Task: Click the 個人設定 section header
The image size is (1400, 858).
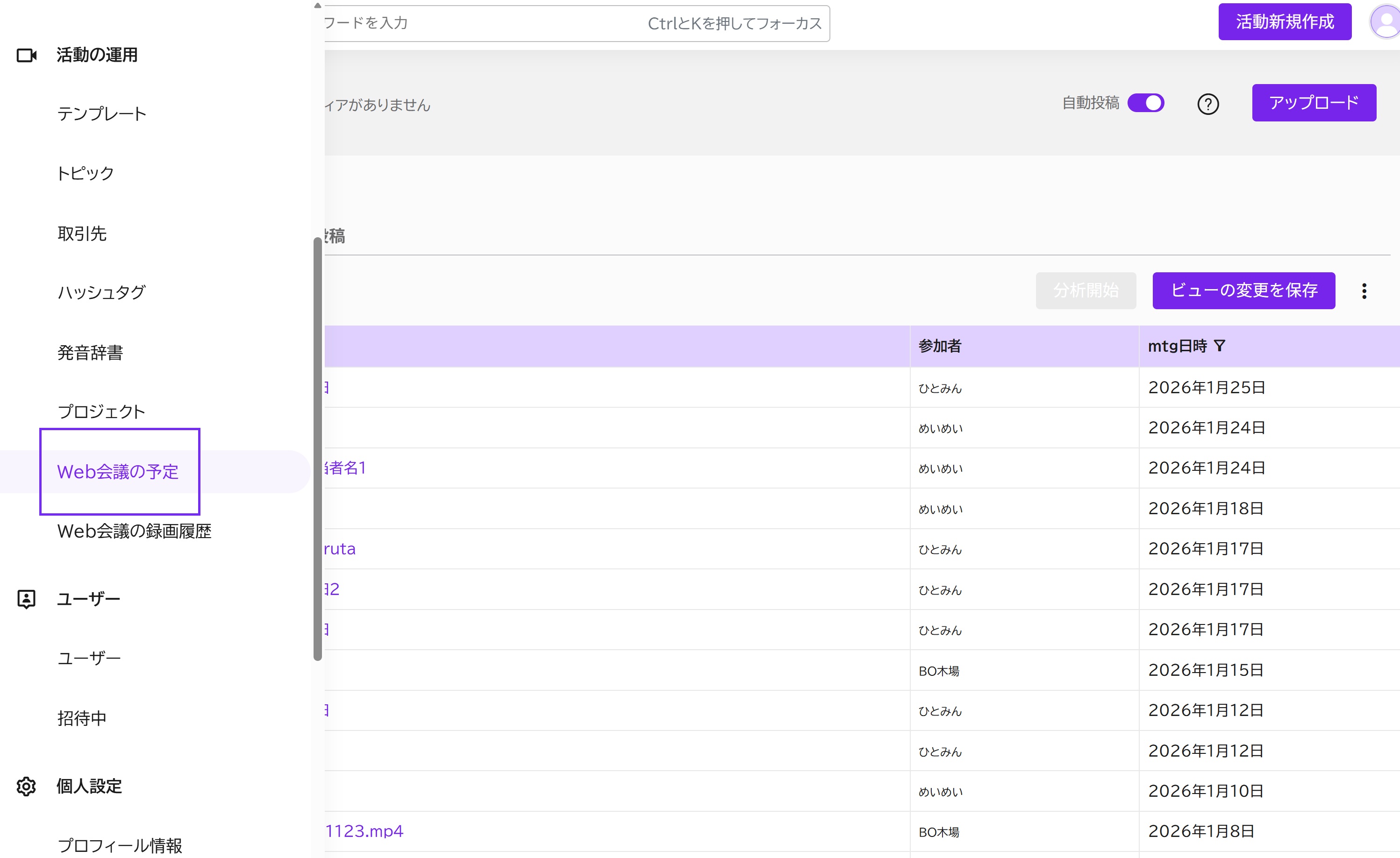Action: tap(89, 787)
